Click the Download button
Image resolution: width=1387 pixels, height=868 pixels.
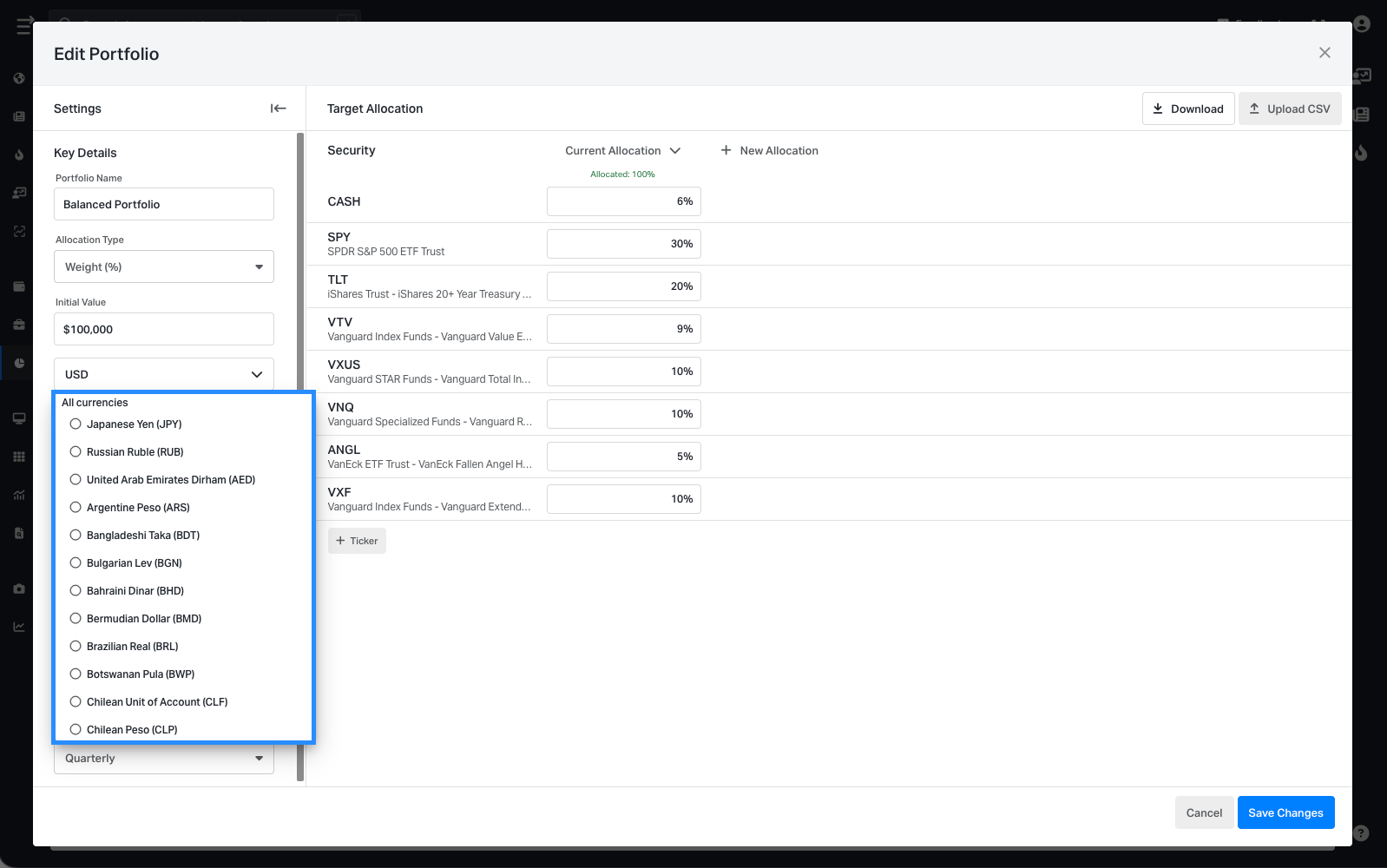[x=1188, y=108]
